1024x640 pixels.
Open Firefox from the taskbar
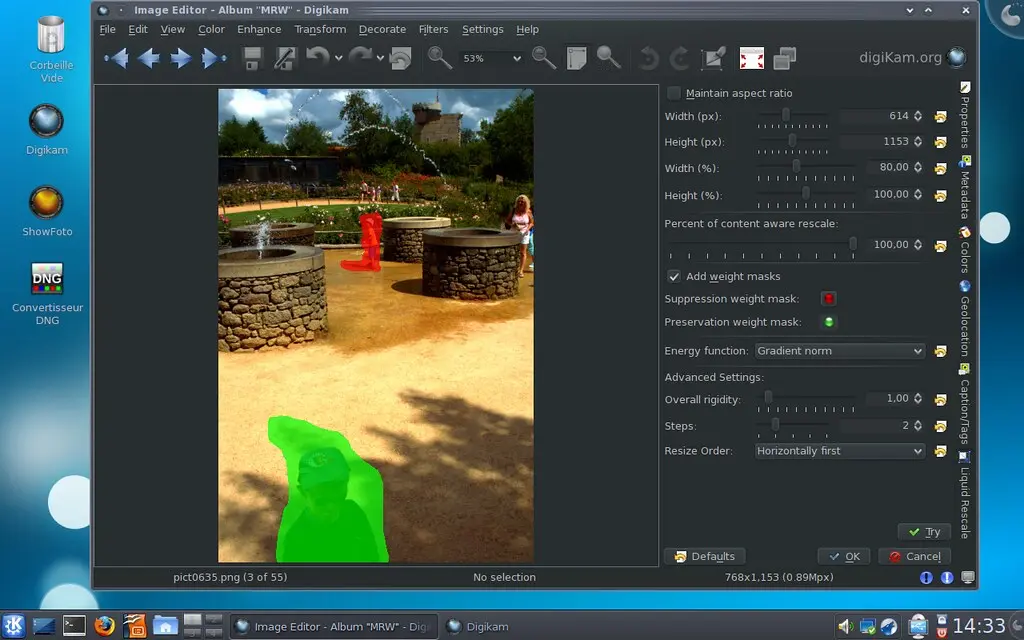(105, 626)
